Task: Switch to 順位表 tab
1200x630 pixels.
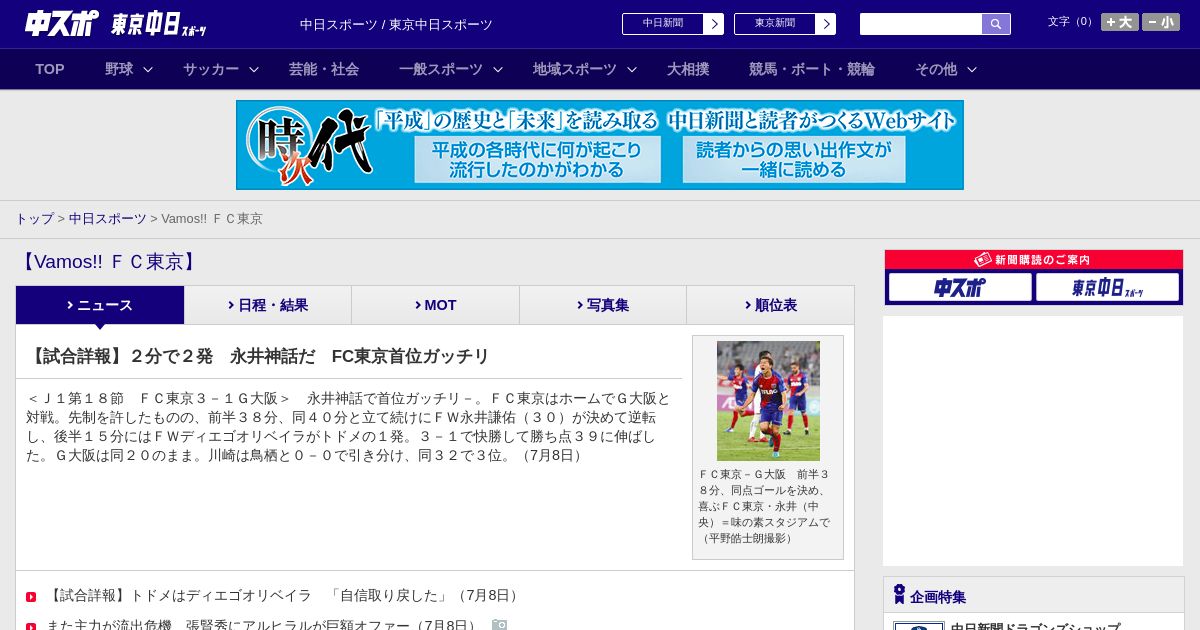Action: [770, 305]
